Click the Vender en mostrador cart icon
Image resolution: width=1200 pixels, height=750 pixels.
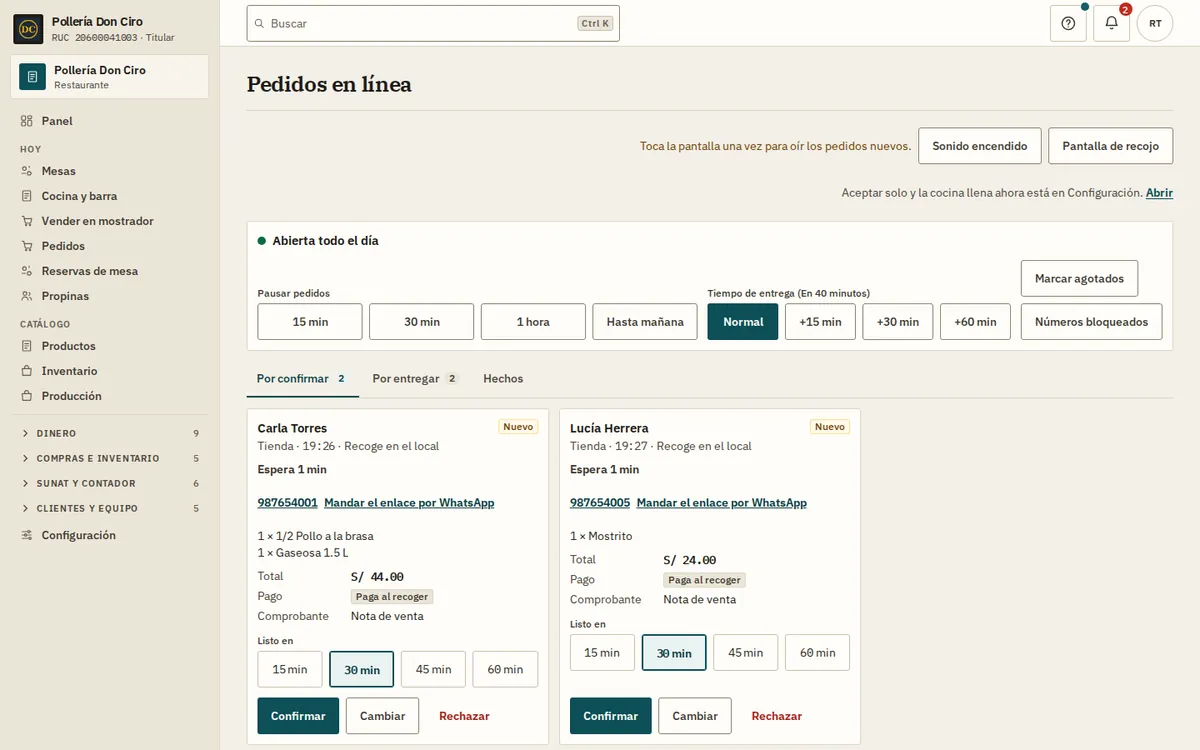pyautogui.click(x=27, y=221)
